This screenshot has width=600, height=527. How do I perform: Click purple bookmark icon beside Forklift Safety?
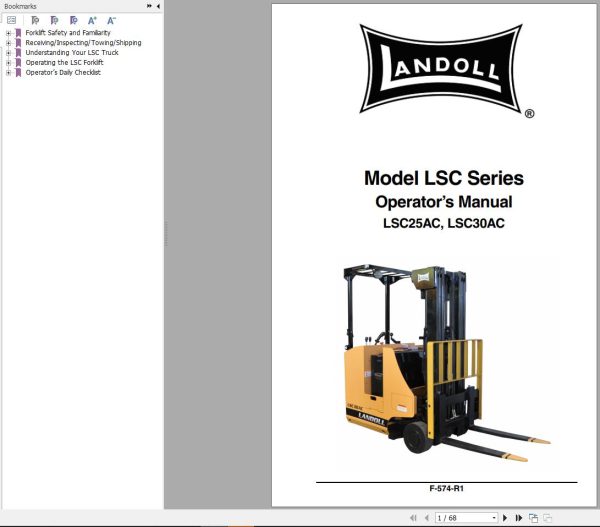pyautogui.click(x=18, y=33)
